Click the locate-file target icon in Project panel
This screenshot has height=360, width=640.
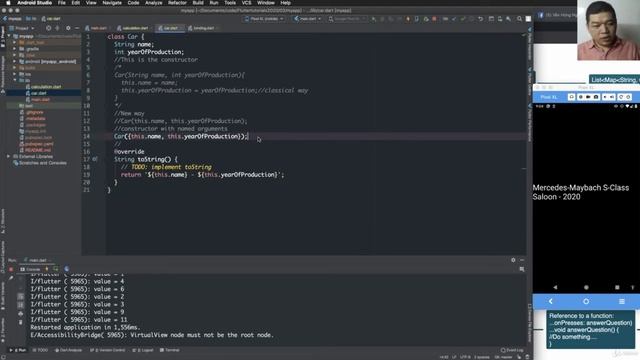point(48,28)
